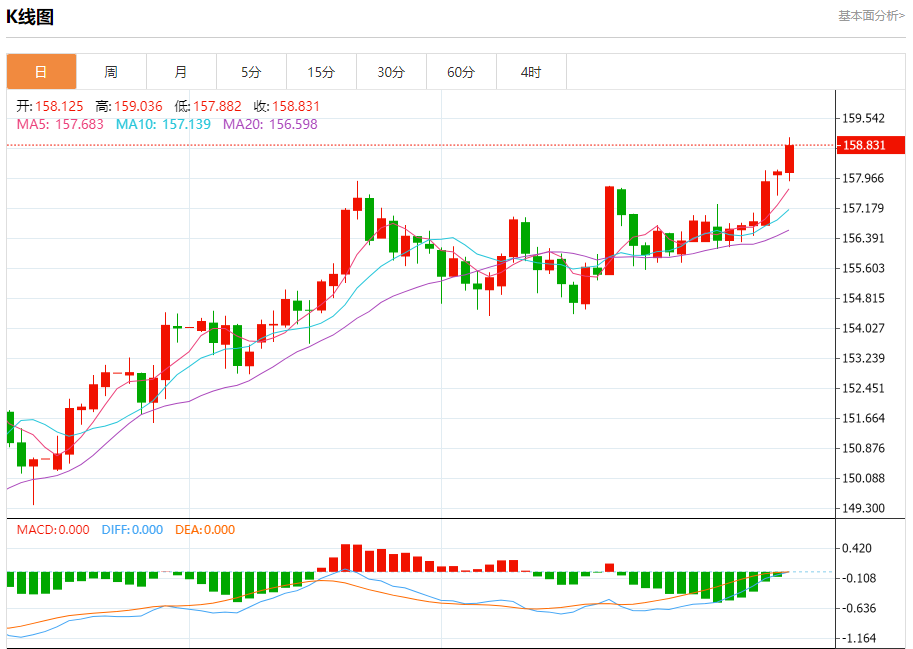
Task: Click the red 158.831 current price tag
Action: pos(866,146)
